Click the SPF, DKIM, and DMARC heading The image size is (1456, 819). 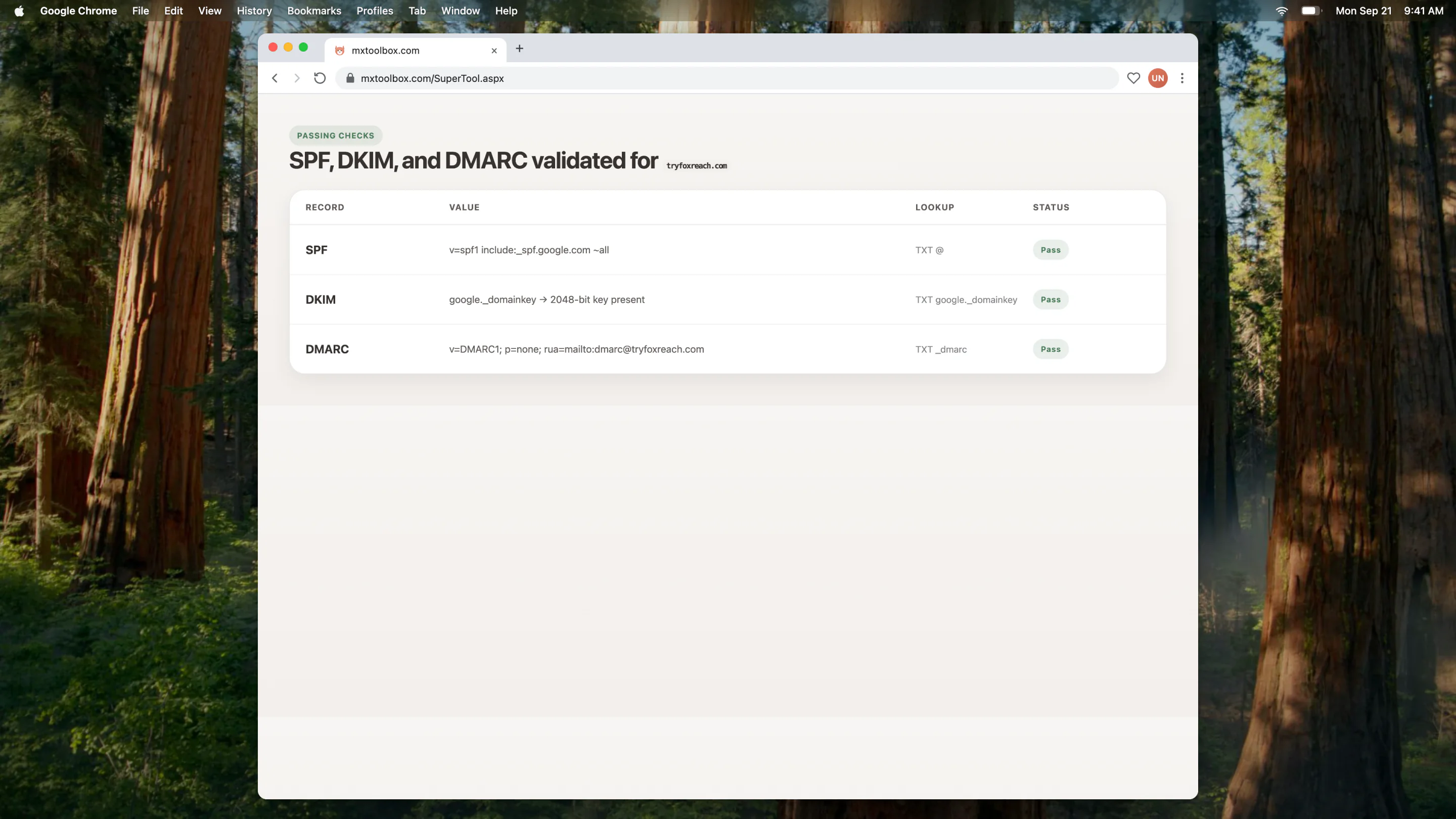point(474,161)
